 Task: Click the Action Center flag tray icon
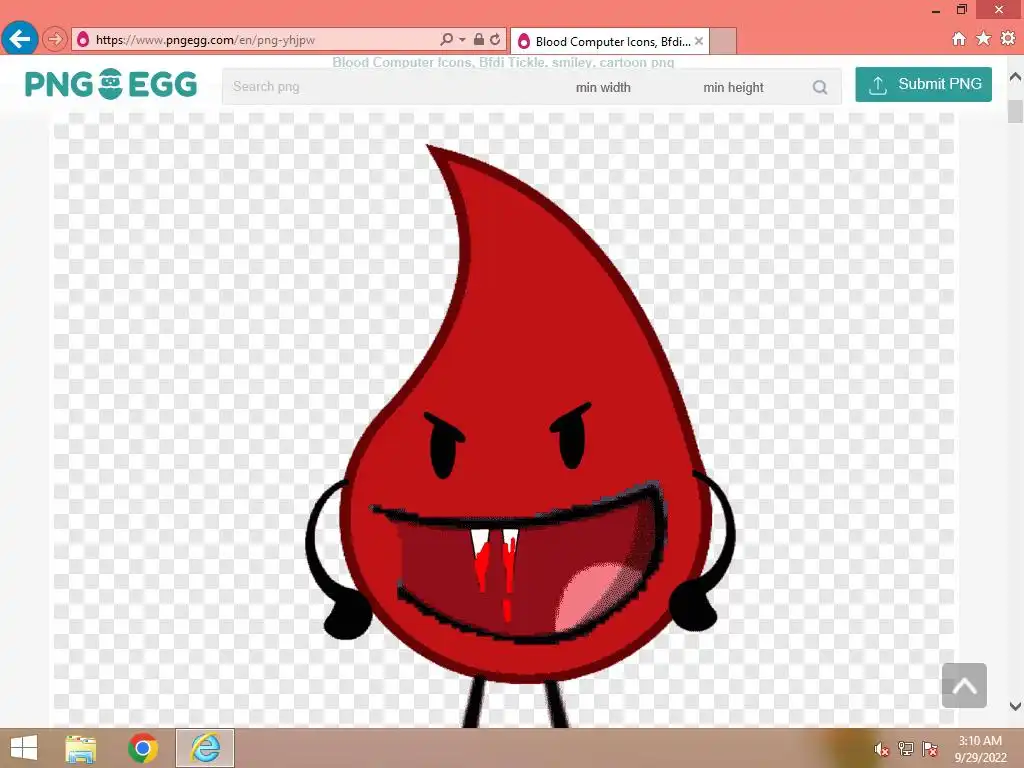tap(930, 749)
